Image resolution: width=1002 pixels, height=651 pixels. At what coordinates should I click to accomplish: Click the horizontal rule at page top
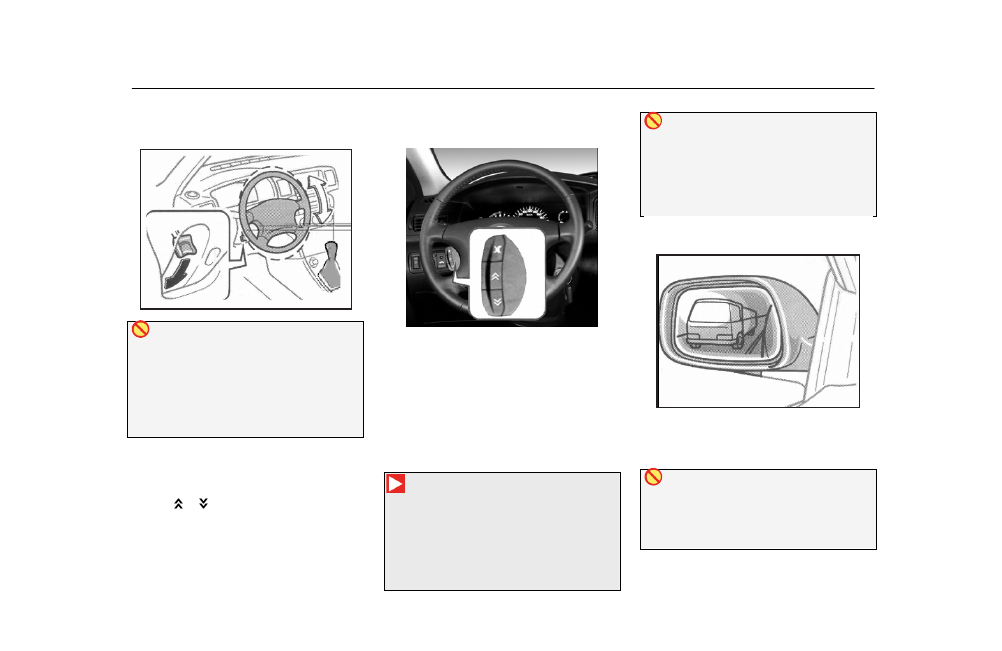(503, 89)
